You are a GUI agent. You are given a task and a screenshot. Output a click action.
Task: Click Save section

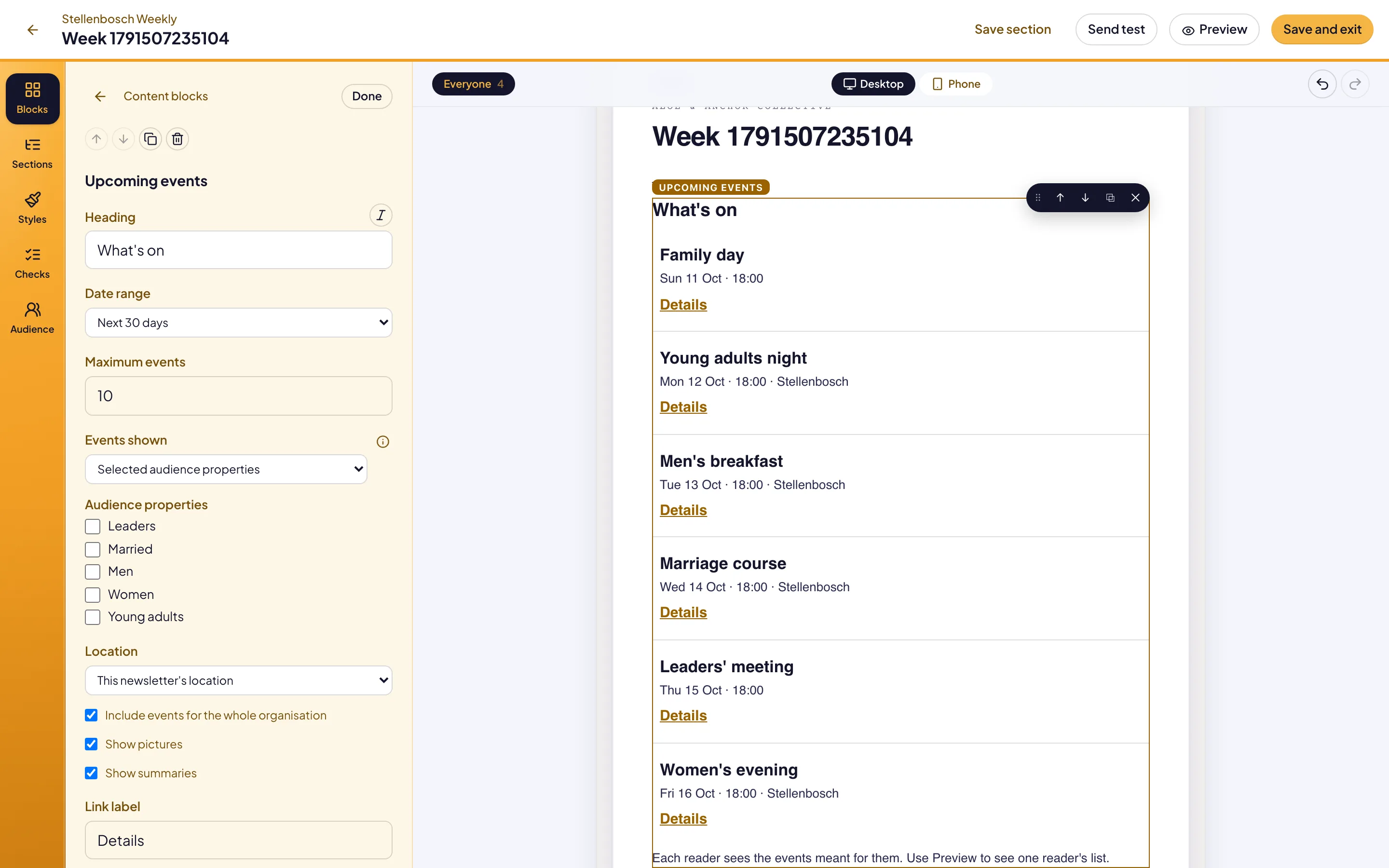tap(1012, 29)
